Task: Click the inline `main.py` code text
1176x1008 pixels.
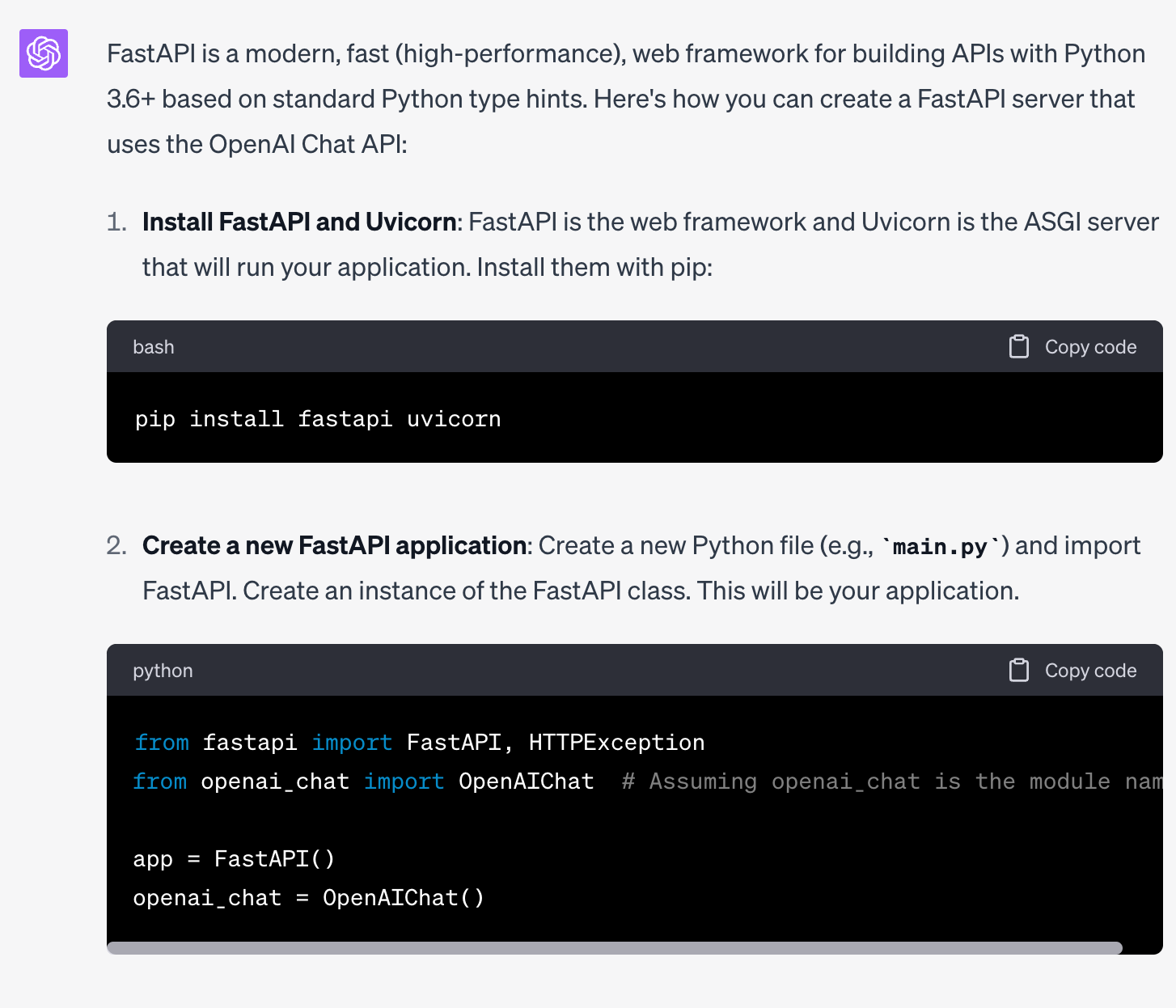Action: coord(940,547)
